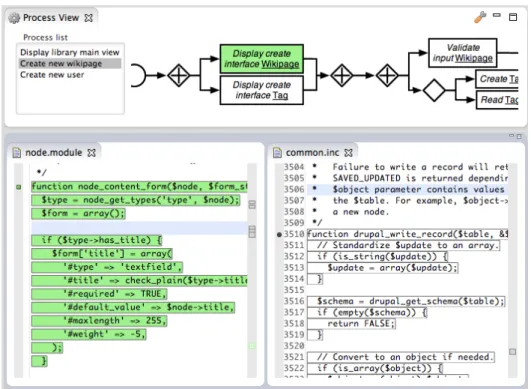Minimize the editor area using small icon
Viewport: 531px width, 389px height.
point(511,136)
